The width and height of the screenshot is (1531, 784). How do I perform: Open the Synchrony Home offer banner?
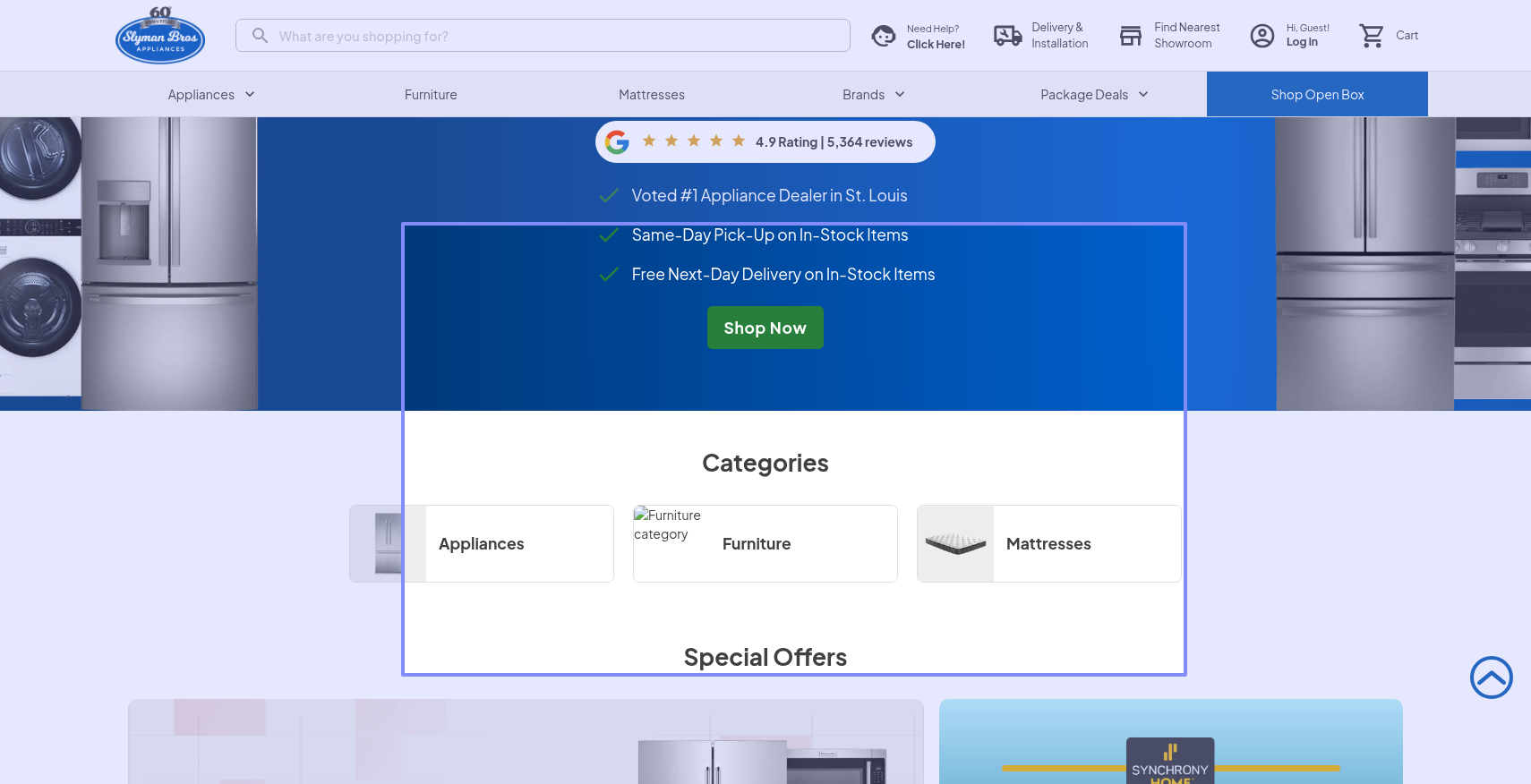click(x=1170, y=743)
